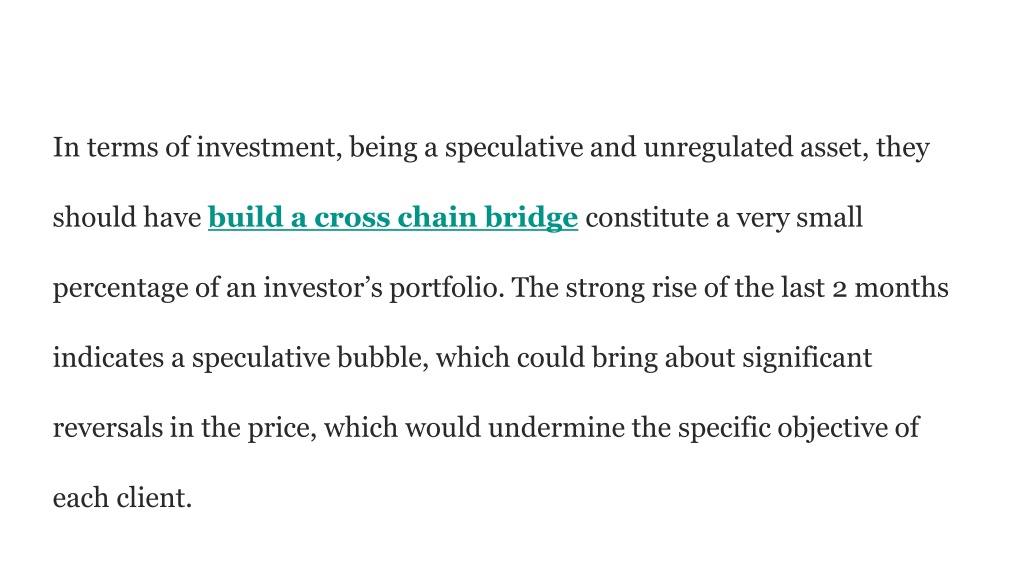Click the word "portfolio" in the third line

pos(447,289)
